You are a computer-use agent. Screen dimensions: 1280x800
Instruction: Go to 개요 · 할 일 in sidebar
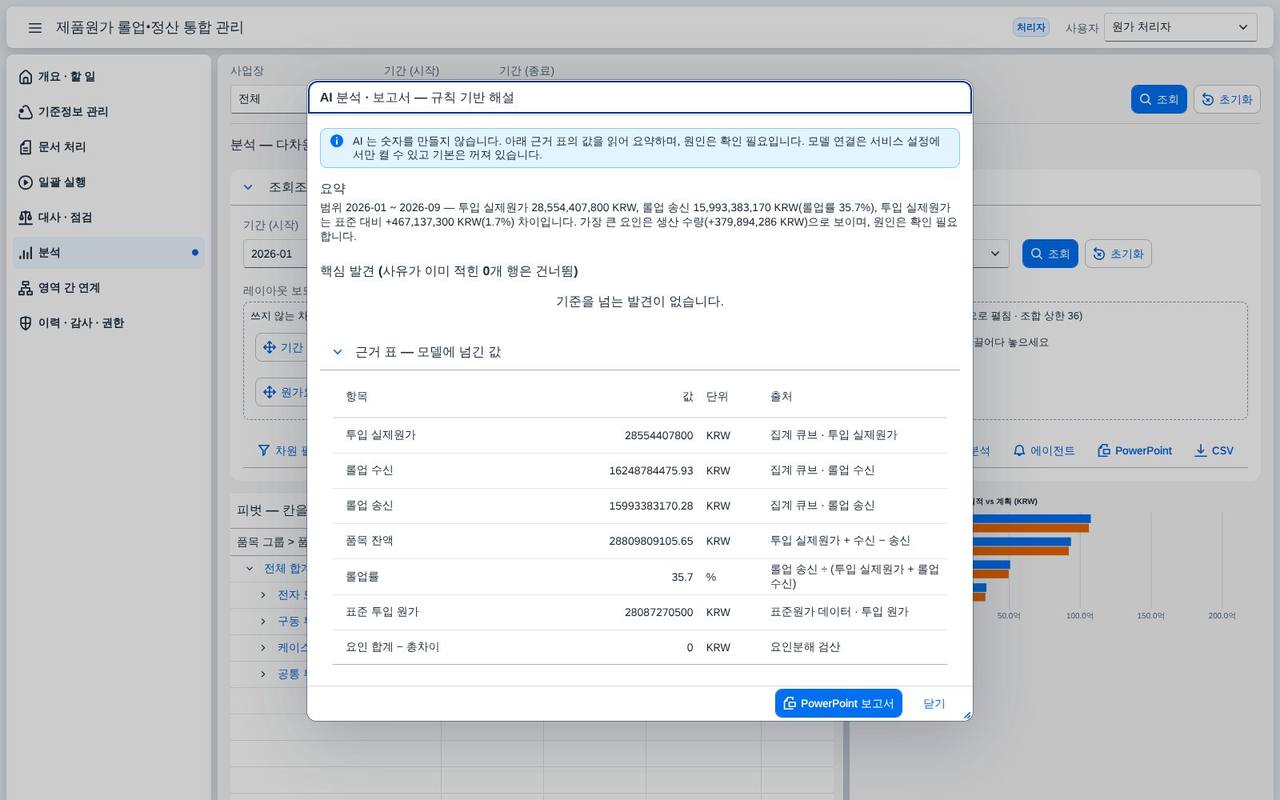click(x=109, y=77)
